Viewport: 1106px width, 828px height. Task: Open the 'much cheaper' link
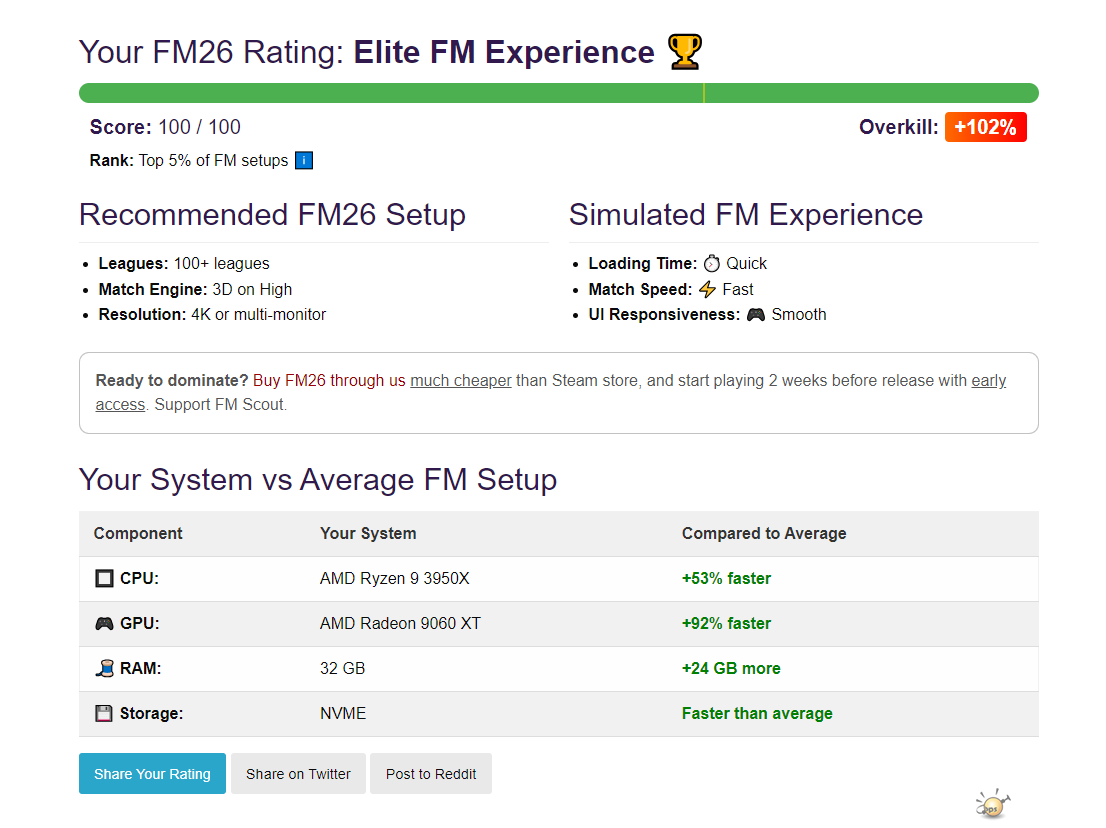[x=461, y=381]
